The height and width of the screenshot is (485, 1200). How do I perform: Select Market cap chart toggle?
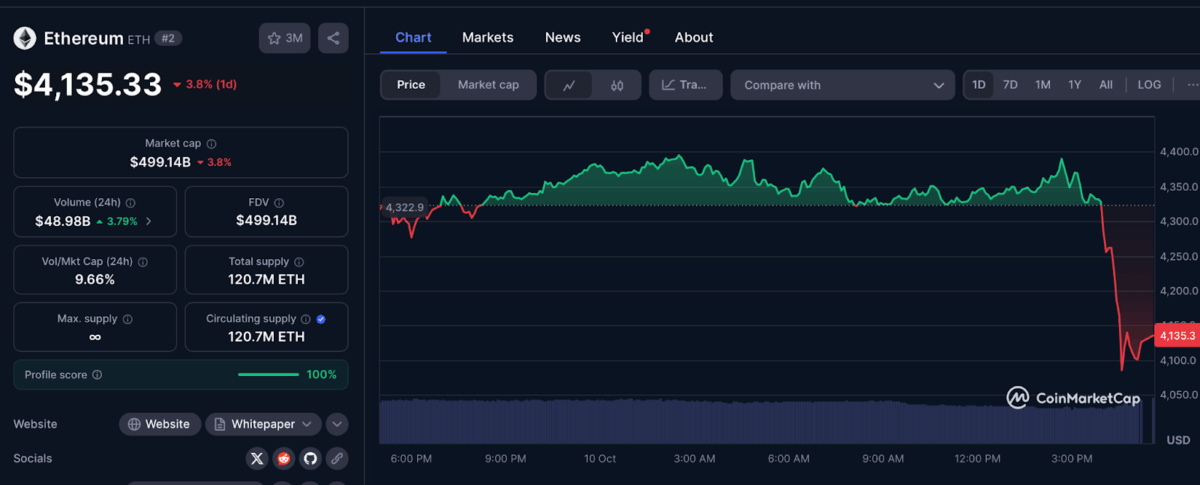click(488, 85)
